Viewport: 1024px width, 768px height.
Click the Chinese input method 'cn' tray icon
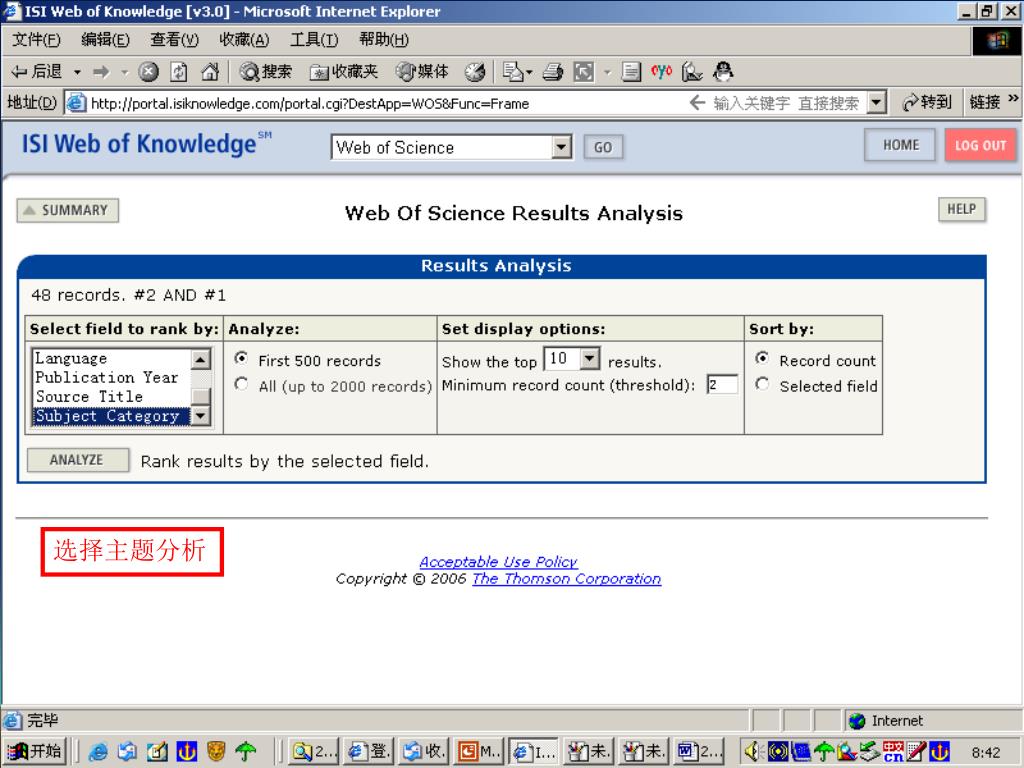pyautogui.click(x=893, y=752)
